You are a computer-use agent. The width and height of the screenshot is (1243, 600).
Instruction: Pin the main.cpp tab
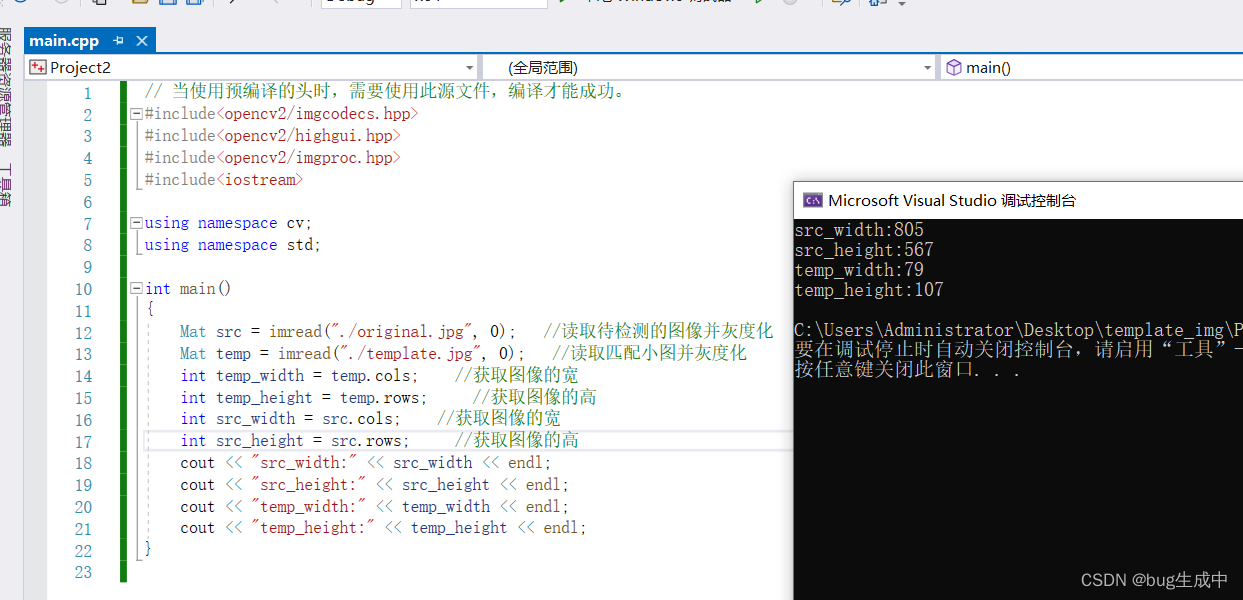tap(119, 41)
